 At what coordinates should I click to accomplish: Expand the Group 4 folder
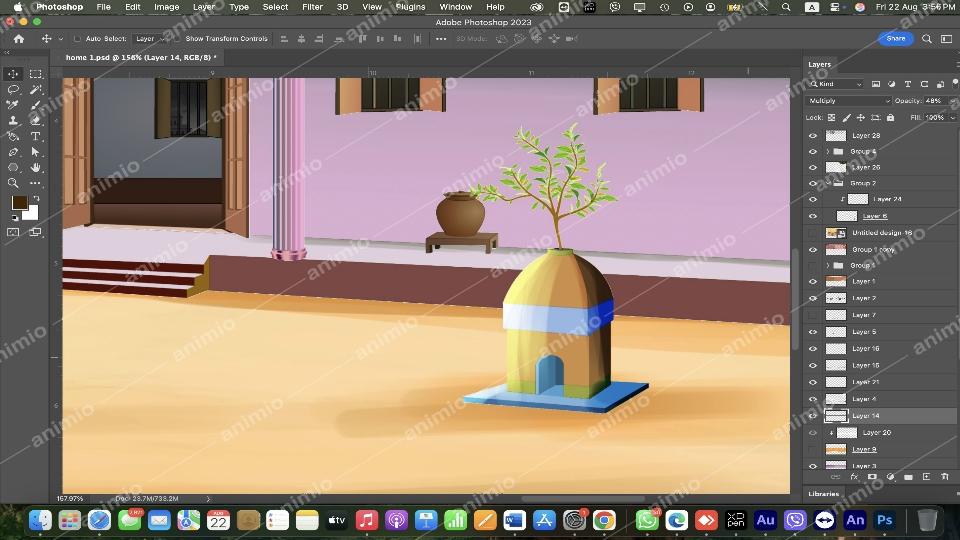(827, 152)
